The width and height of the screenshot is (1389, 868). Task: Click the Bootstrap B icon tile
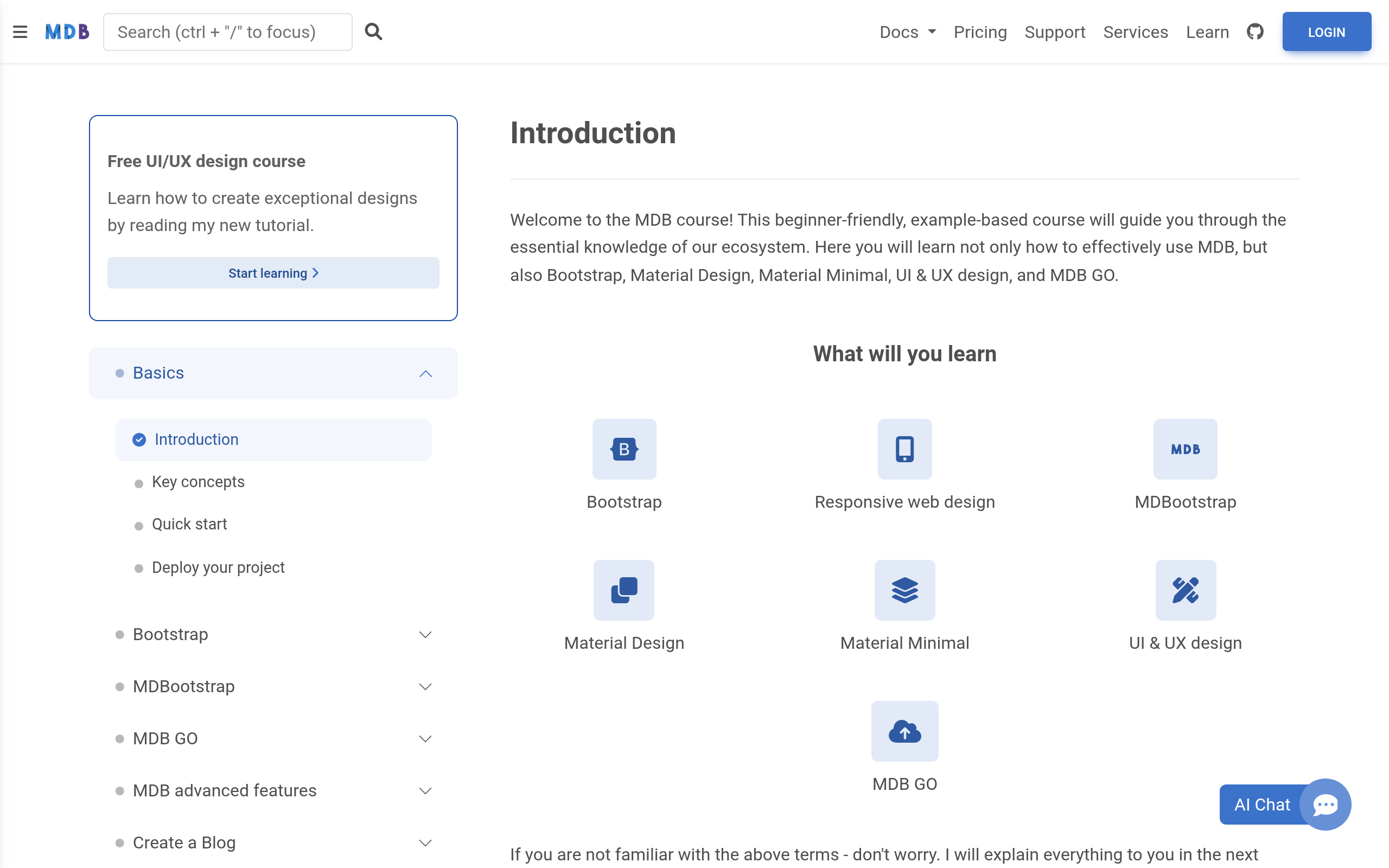[624, 449]
